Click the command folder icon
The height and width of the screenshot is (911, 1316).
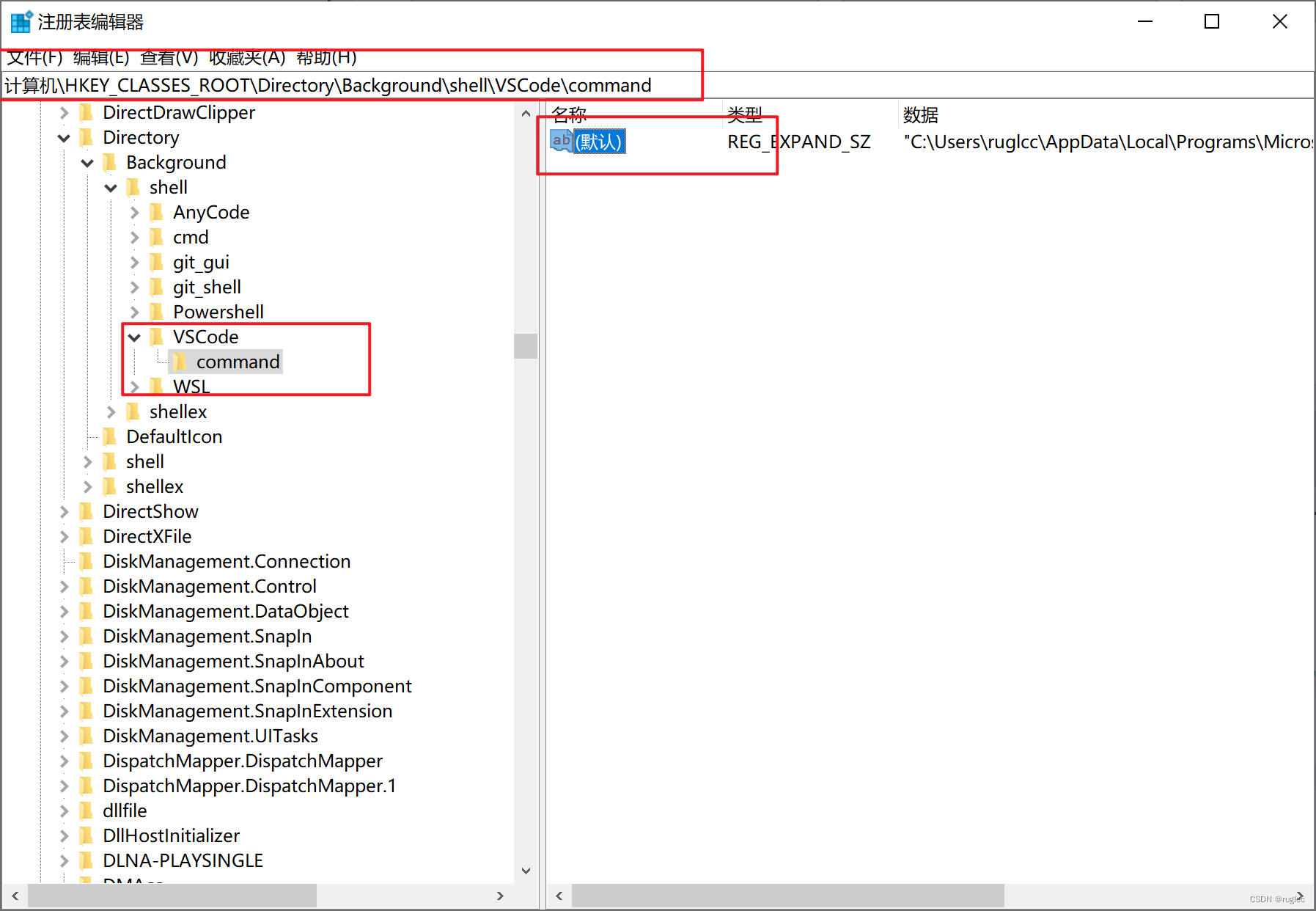coord(180,362)
